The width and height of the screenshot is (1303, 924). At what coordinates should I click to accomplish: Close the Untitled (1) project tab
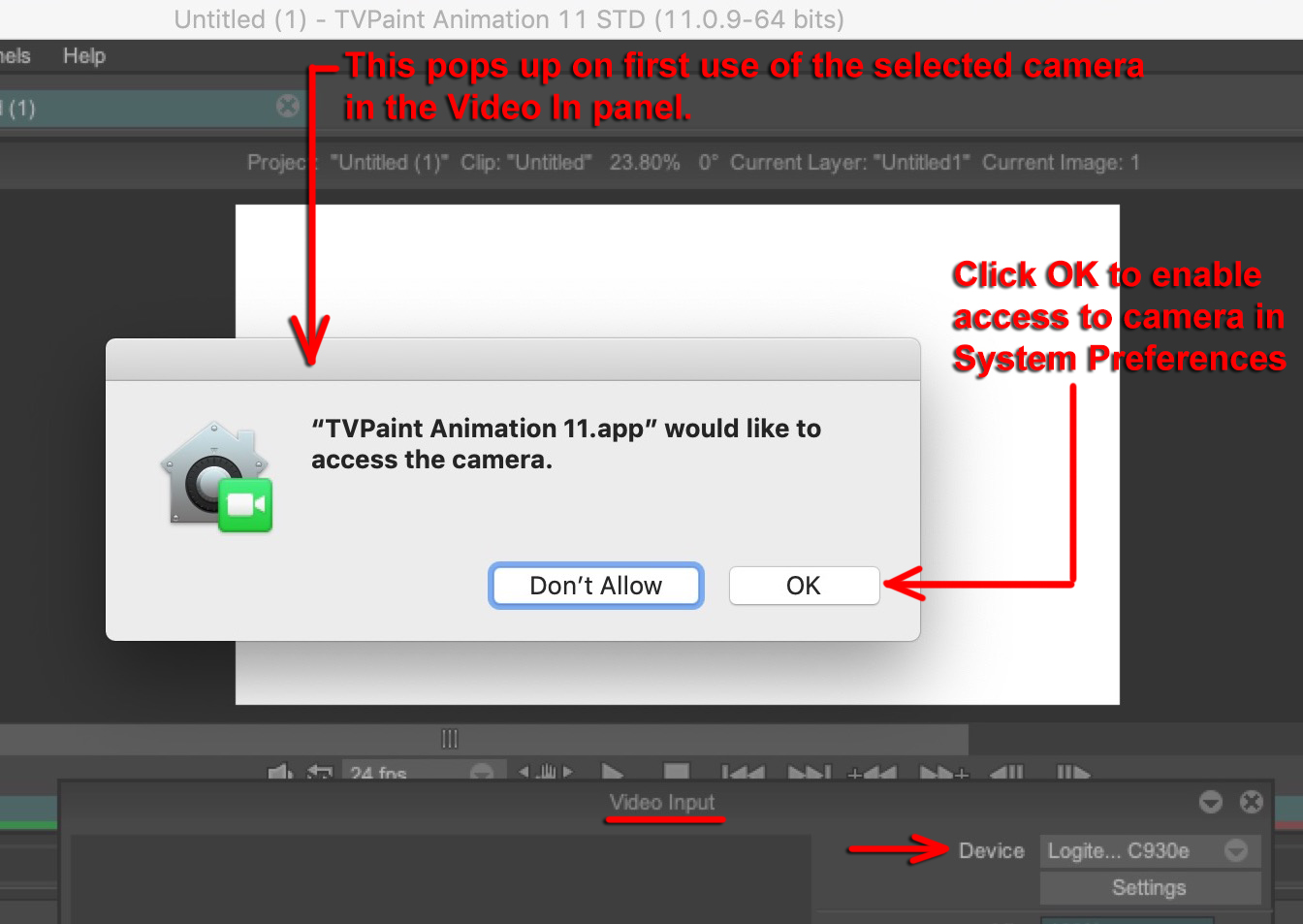[288, 106]
